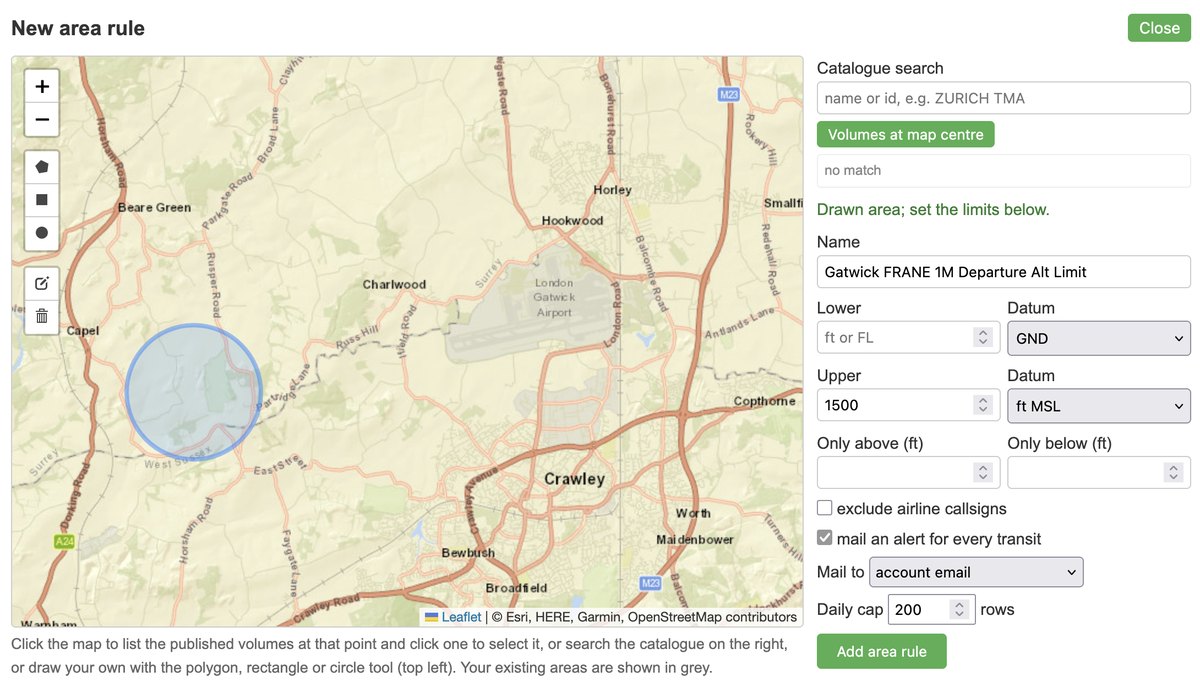Zoom in on the map
Screen dimensions: 1200x693
42,86
